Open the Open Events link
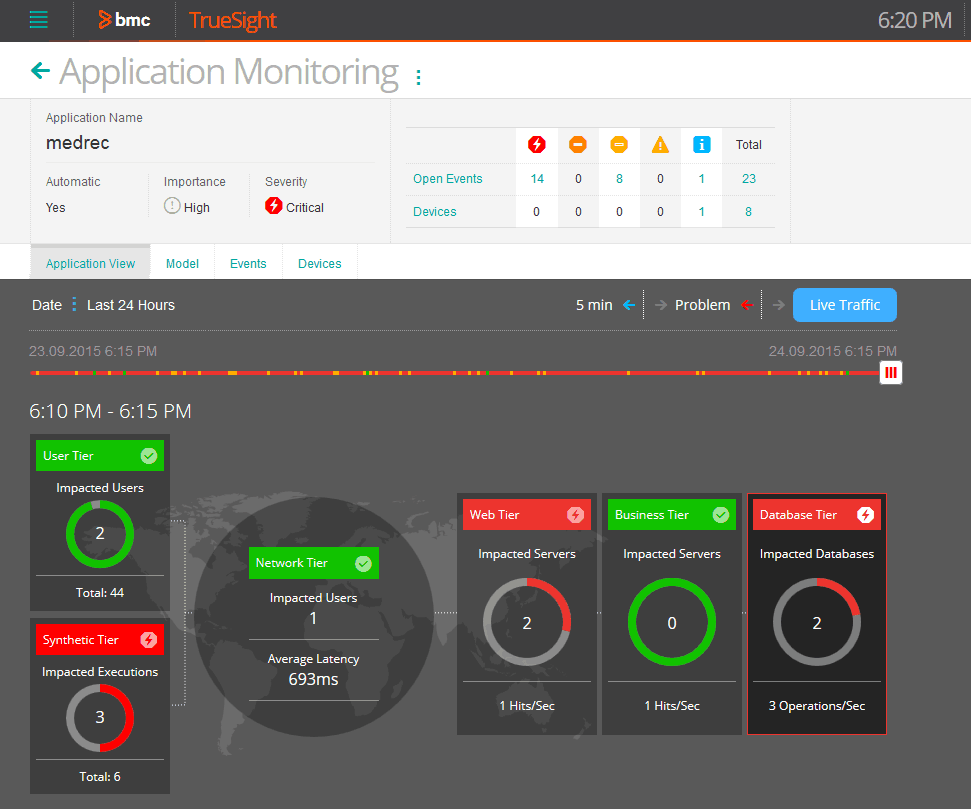 tap(448, 178)
